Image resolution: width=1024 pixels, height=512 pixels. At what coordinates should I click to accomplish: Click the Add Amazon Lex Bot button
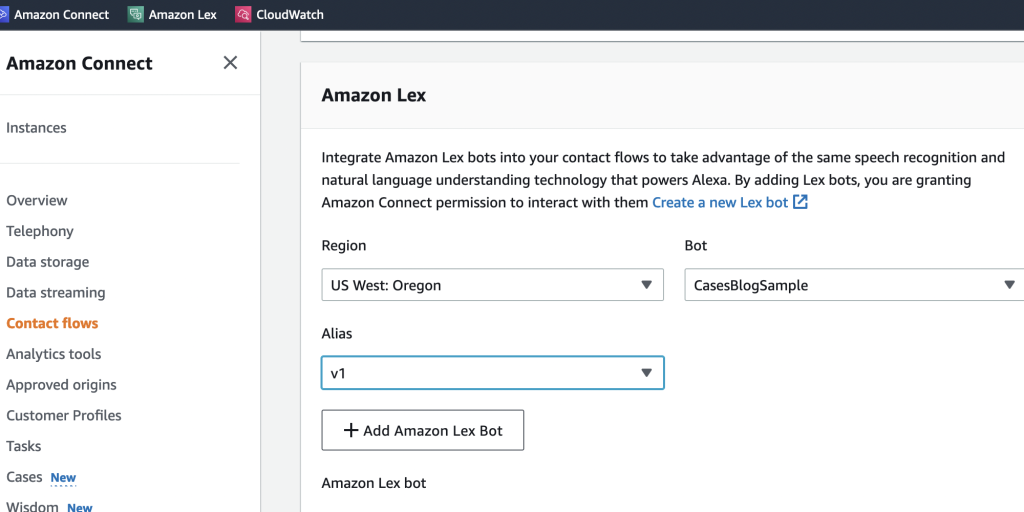[x=422, y=431]
